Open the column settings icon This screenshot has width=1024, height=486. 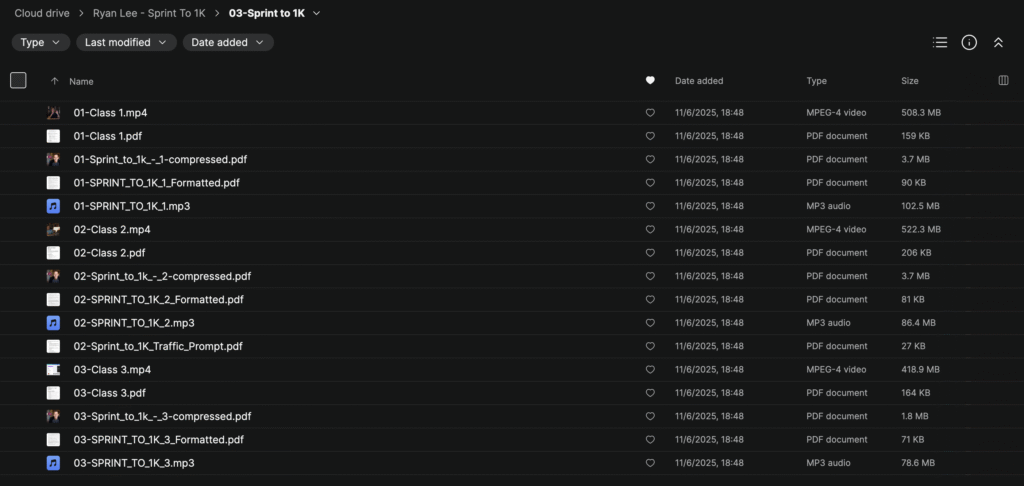coord(1003,81)
